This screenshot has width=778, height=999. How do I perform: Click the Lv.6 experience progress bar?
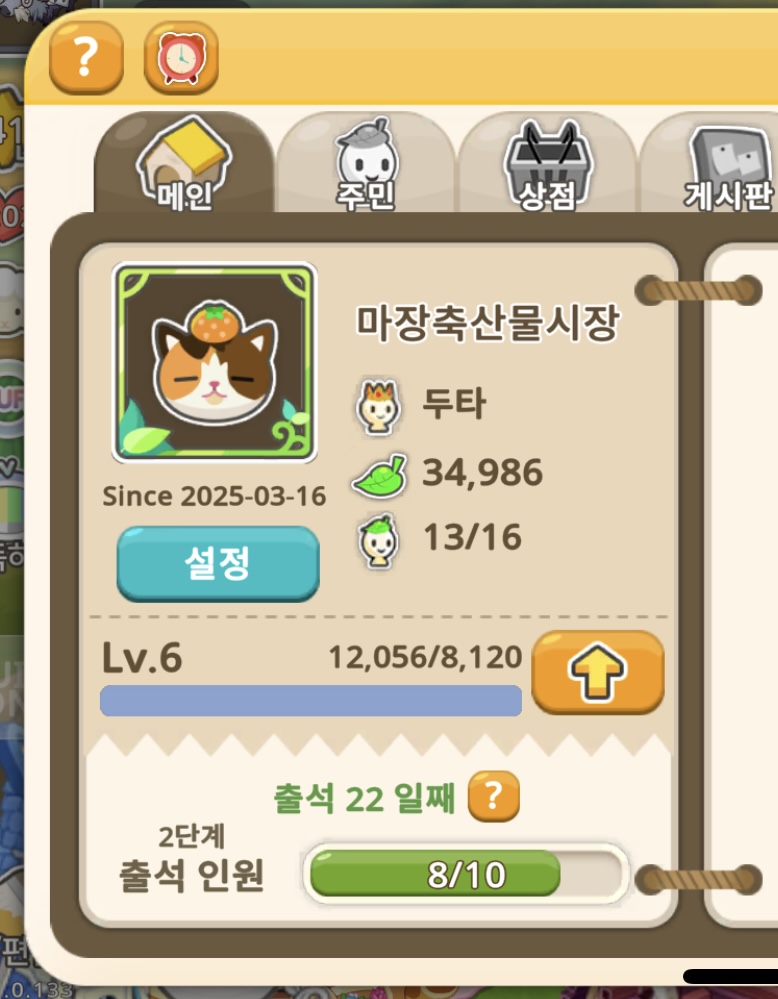[x=311, y=700]
